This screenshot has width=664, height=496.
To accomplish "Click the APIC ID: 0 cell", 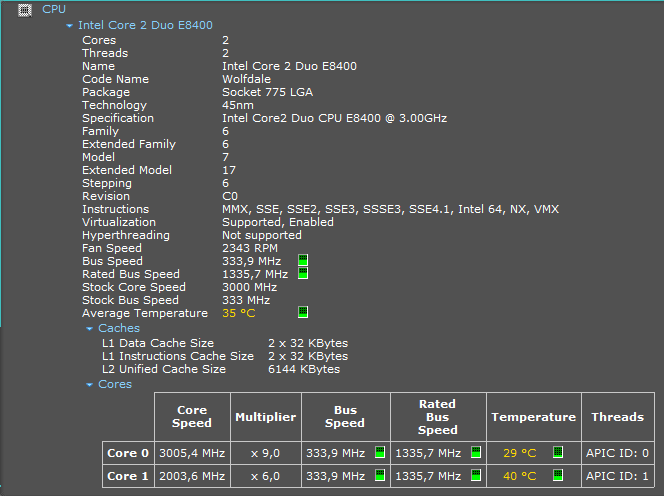I will 618,453.
